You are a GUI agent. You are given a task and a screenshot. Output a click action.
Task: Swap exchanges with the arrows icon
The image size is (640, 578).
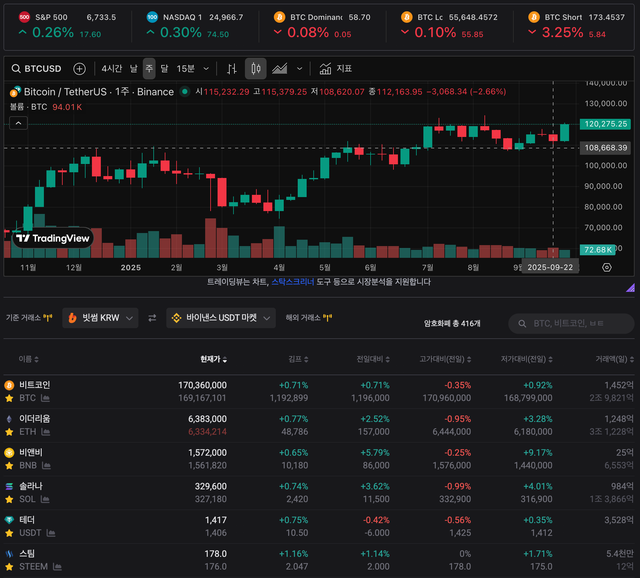point(152,318)
